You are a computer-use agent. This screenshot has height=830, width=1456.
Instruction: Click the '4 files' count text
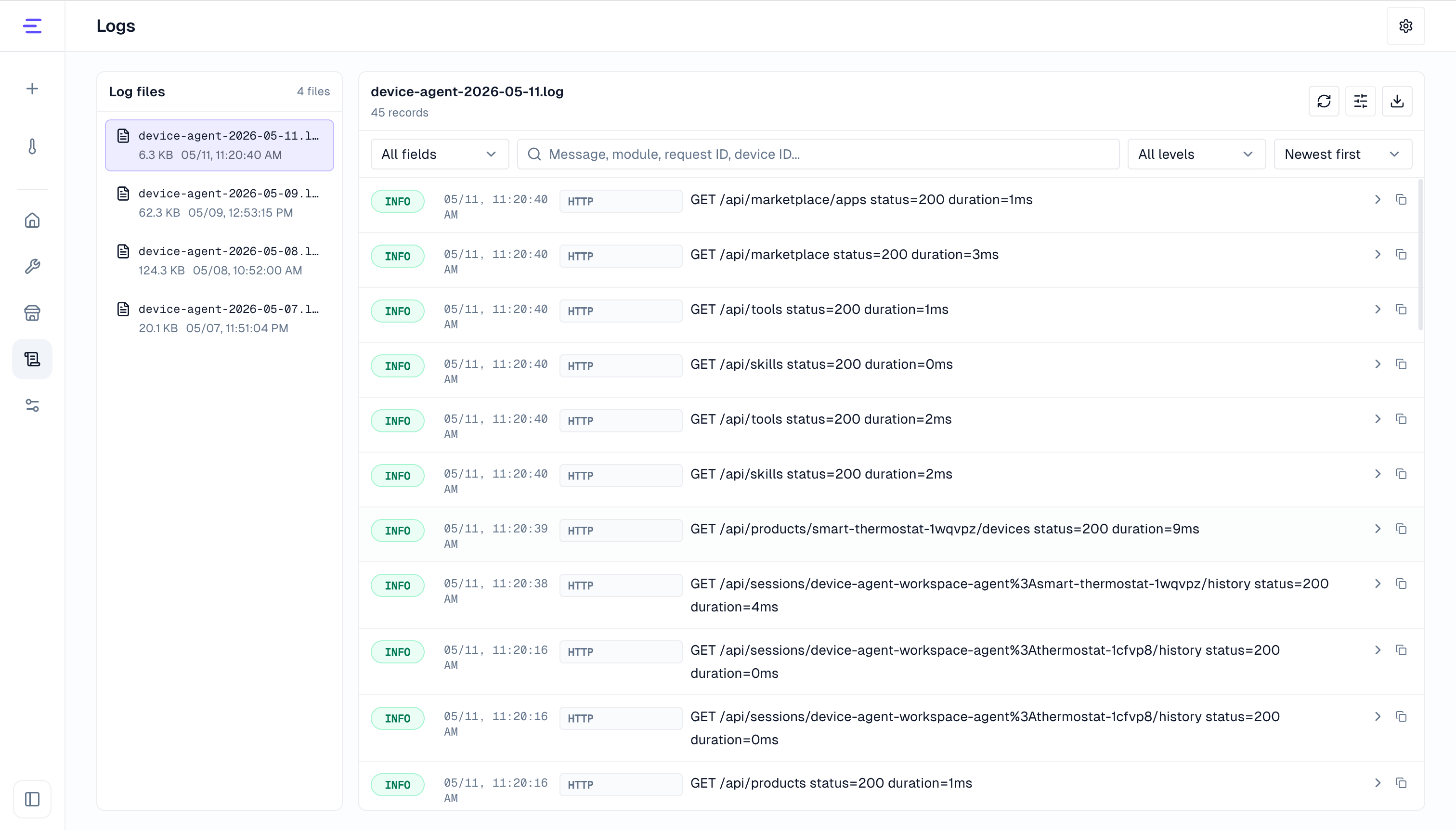coord(313,91)
